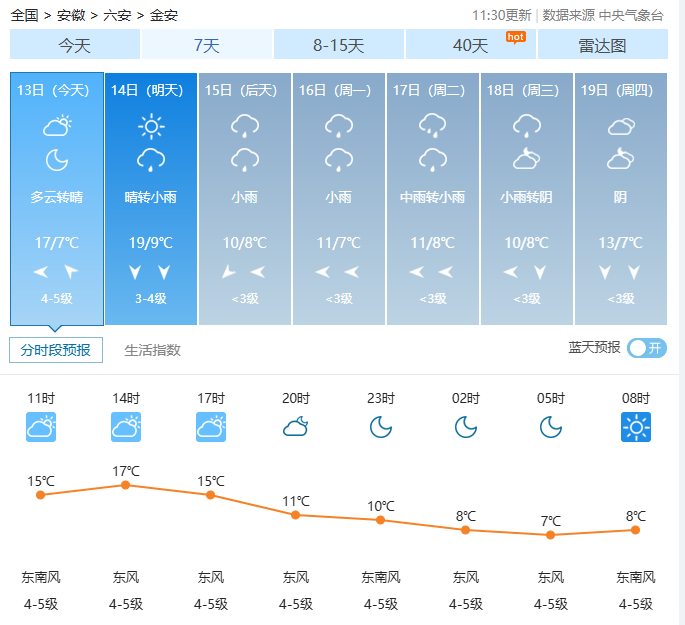Image resolution: width=685 pixels, height=625 pixels.
Task: Click the 11时 partly cloudy icon
Action: [x=41, y=427]
